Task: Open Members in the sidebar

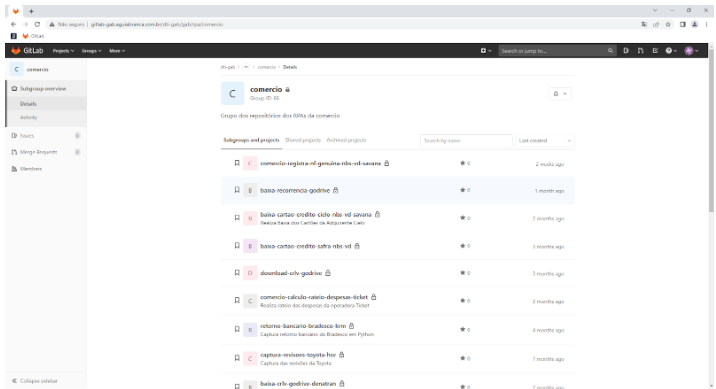Action: [31, 169]
